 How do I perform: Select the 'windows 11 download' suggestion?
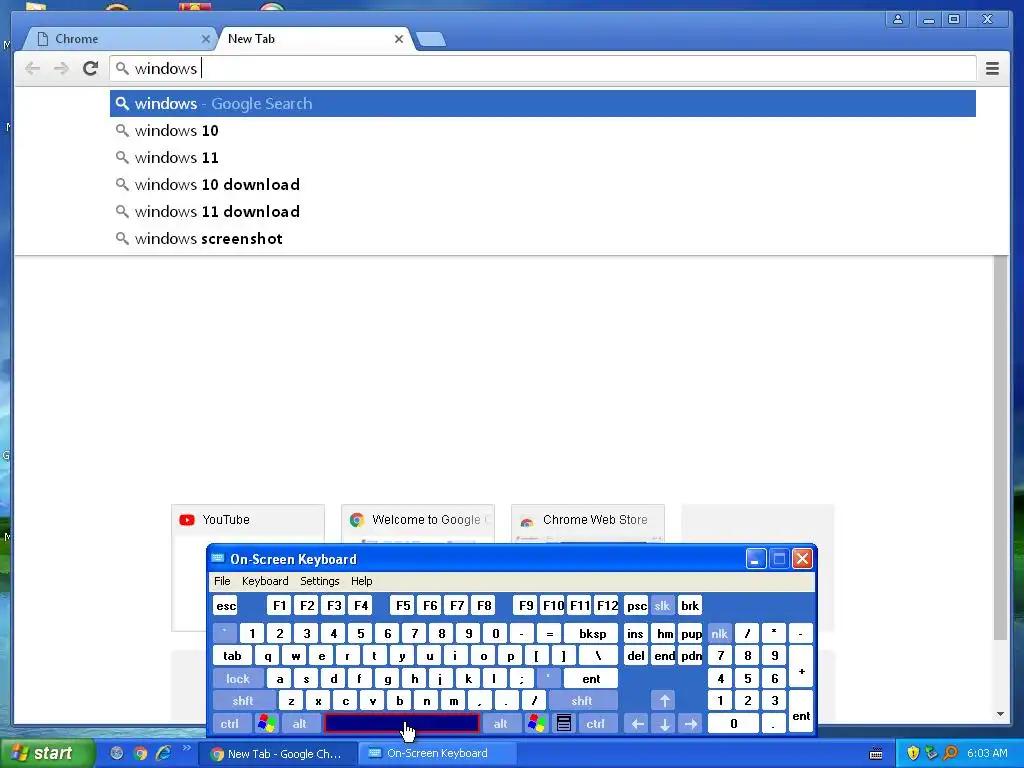(543, 212)
